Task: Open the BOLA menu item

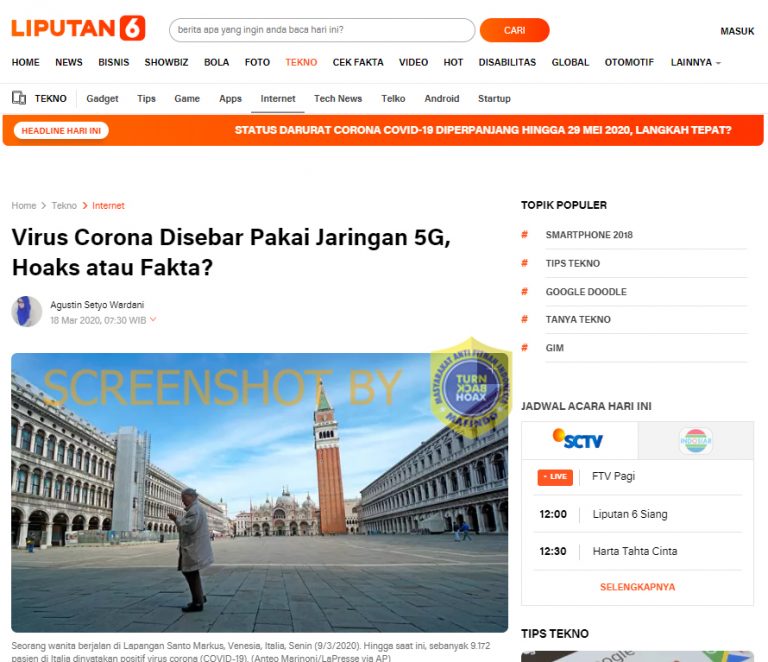Action: 216,62
